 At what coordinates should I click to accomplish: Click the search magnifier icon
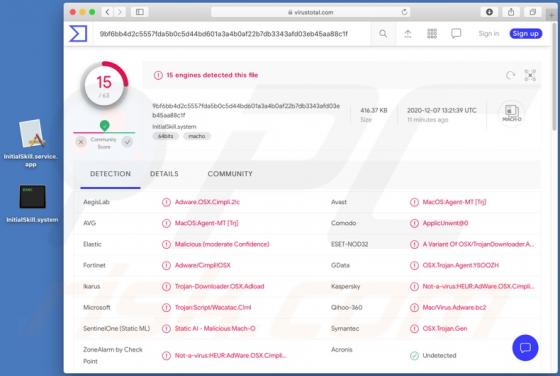383,34
